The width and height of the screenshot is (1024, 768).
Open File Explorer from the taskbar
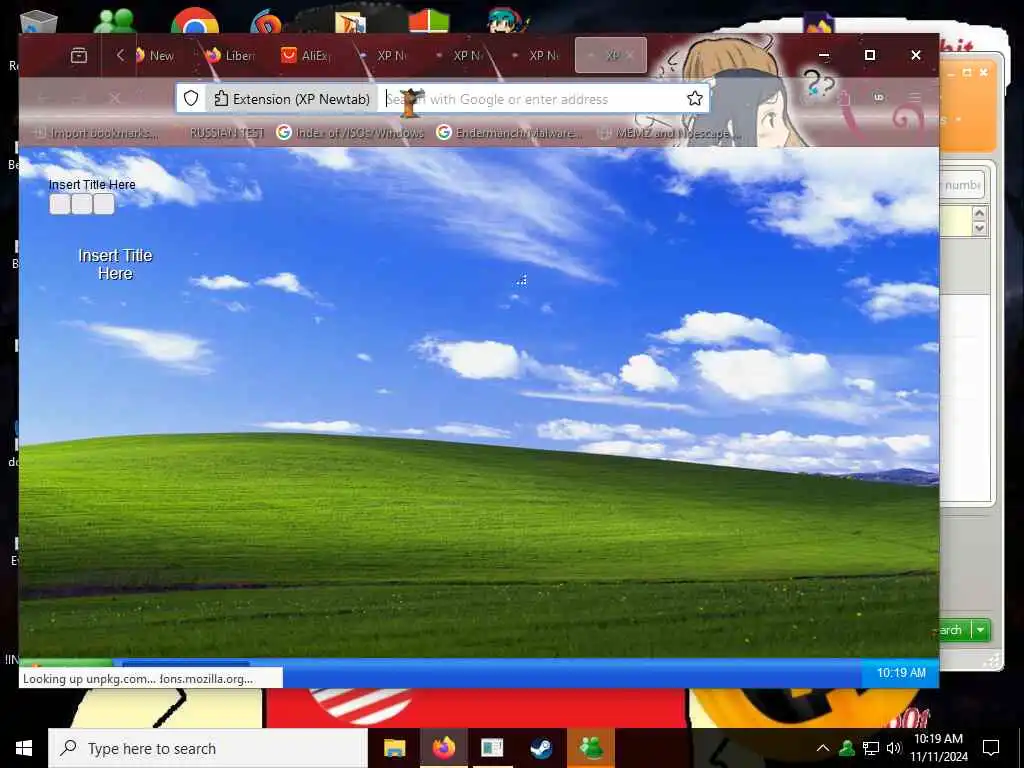(394, 748)
